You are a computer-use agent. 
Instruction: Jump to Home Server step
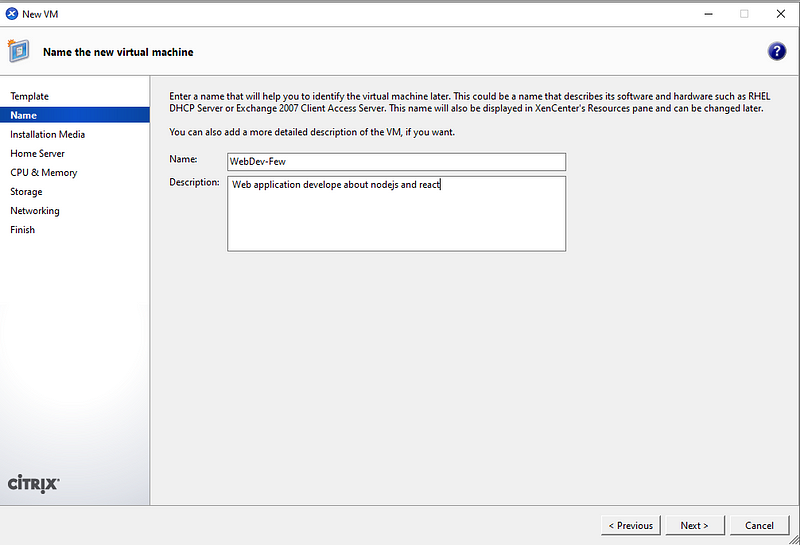click(37, 153)
